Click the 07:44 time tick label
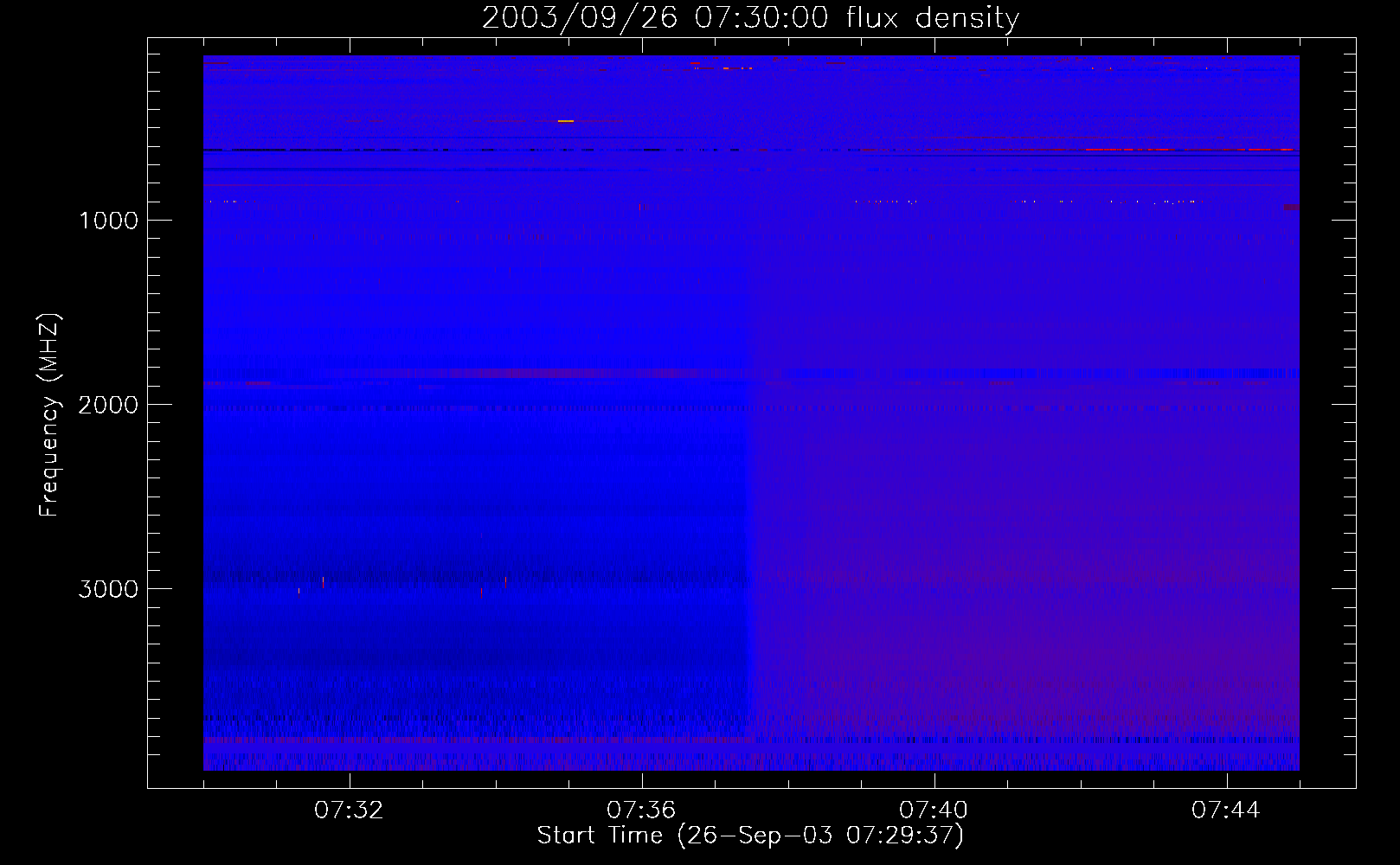The height and width of the screenshot is (865, 1400). click(x=1226, y=811)
